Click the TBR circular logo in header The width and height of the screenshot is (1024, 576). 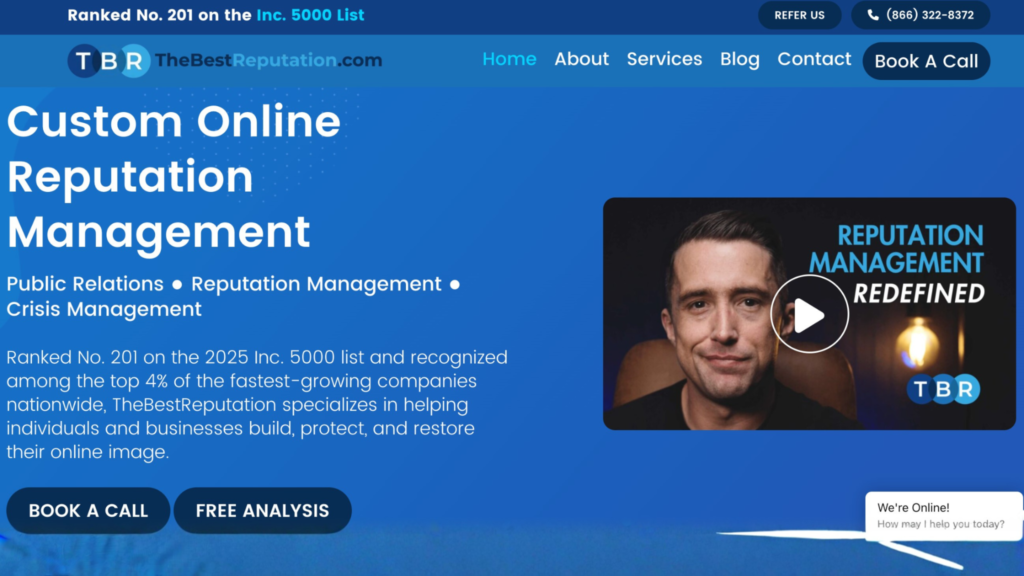[x=109, y=61]
